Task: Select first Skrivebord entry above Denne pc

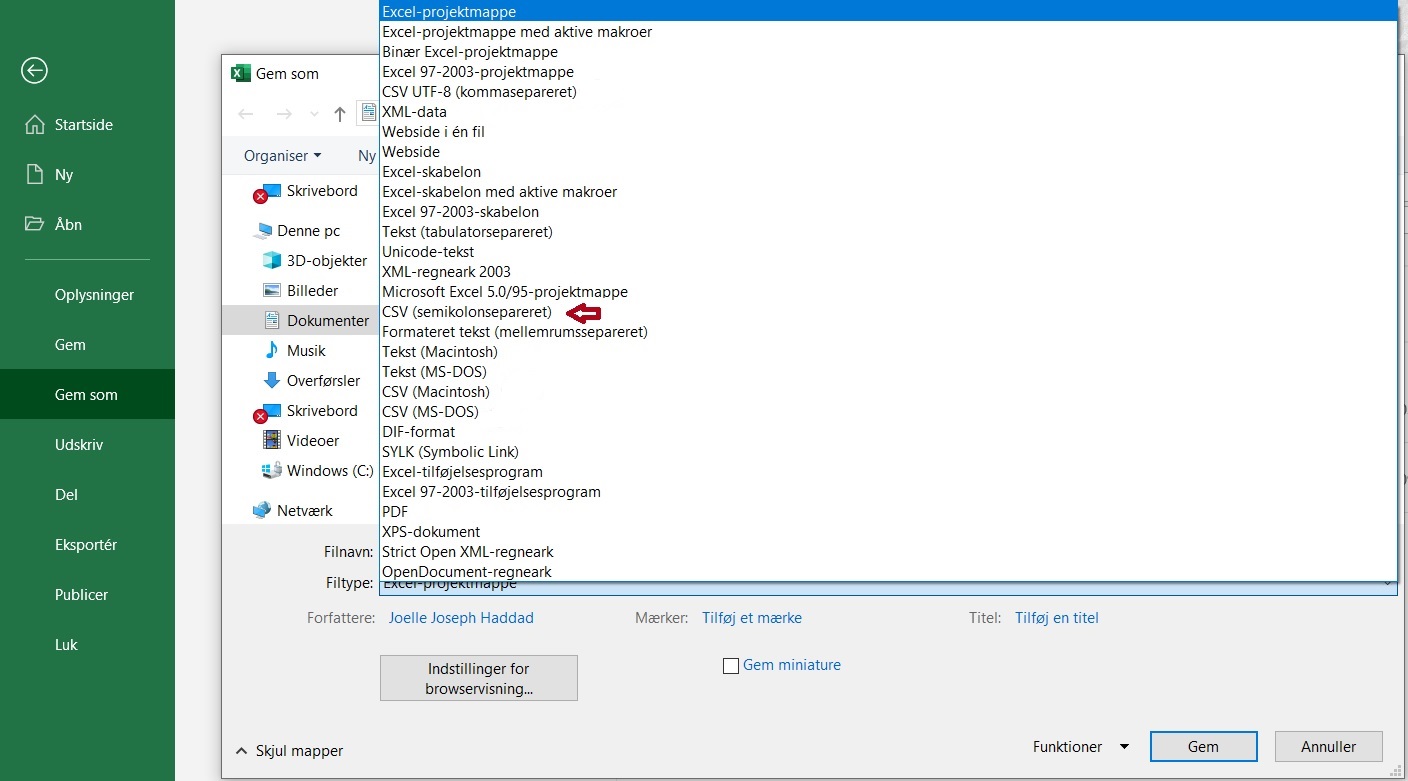Action: click(322, 190)
